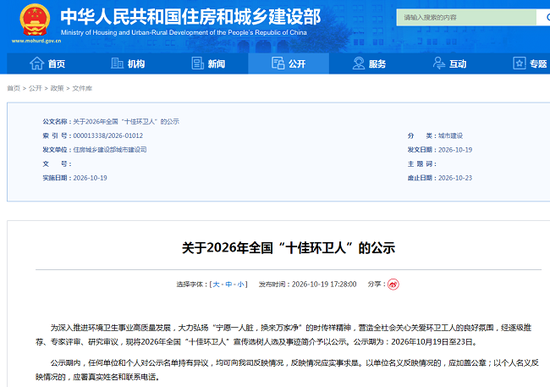Click the home icon beside 首页
Screen dimensions: 550x387
(37, 64)
